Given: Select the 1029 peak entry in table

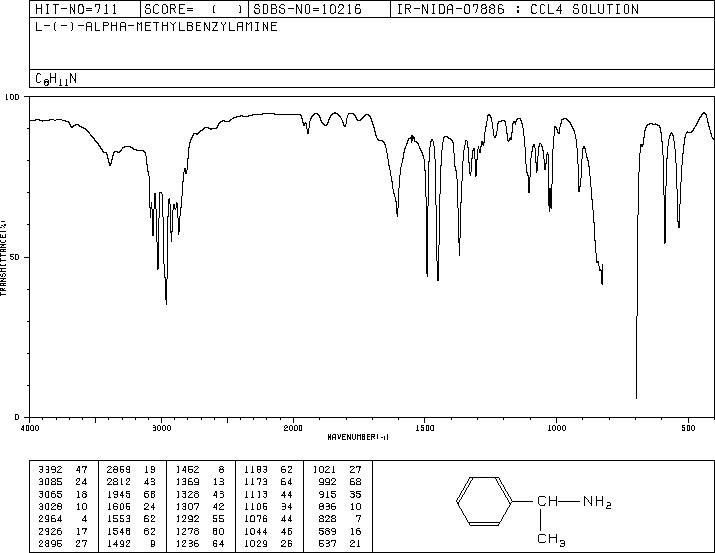Looking at the screenshot, I should pos(269,544).
